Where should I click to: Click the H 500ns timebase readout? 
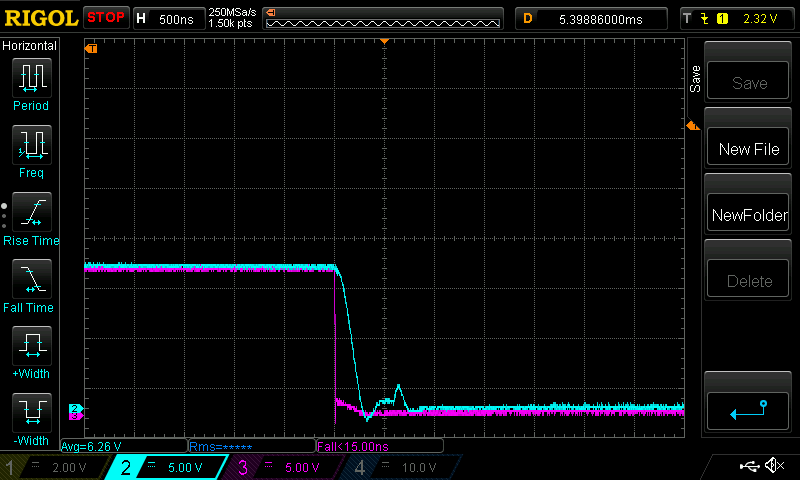pyautogui.click(x=166, y=18)
